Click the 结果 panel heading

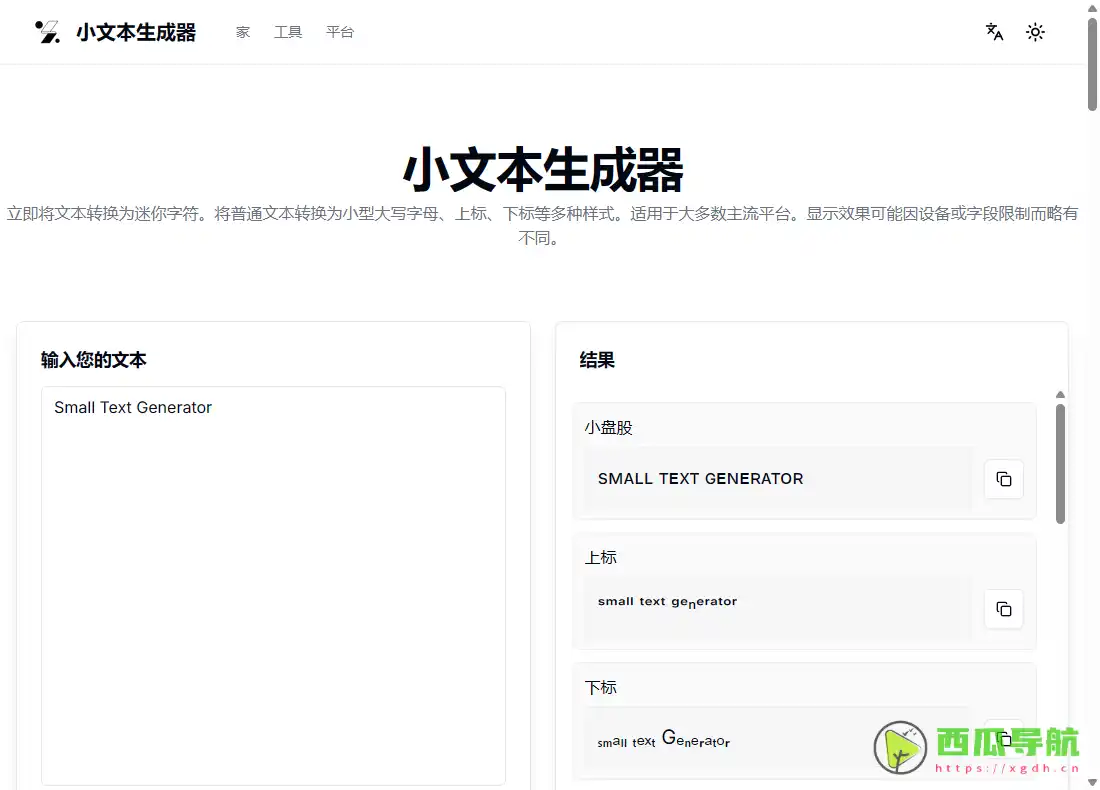(597, 361)
